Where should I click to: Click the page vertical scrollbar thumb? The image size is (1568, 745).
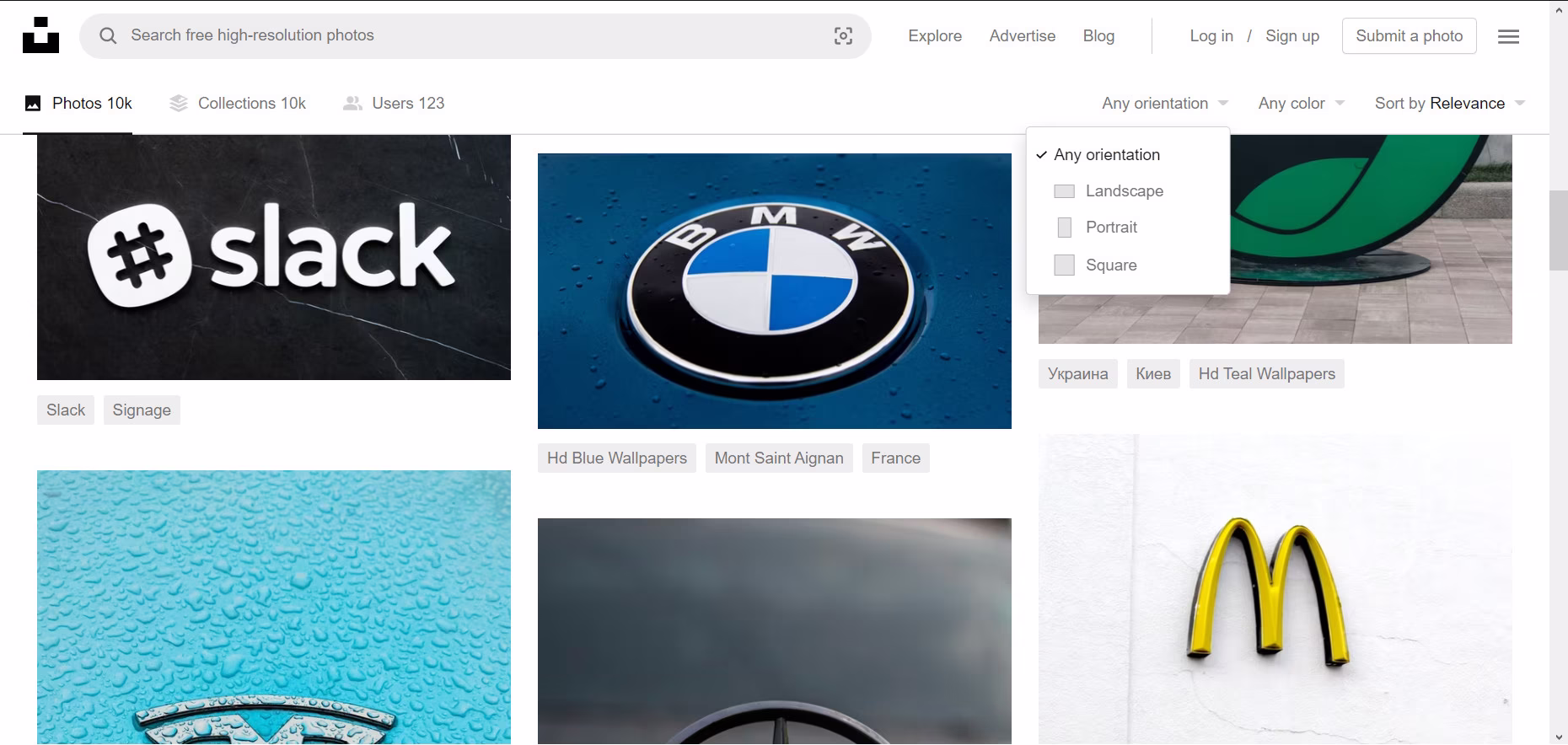(x=1559, y=230)
